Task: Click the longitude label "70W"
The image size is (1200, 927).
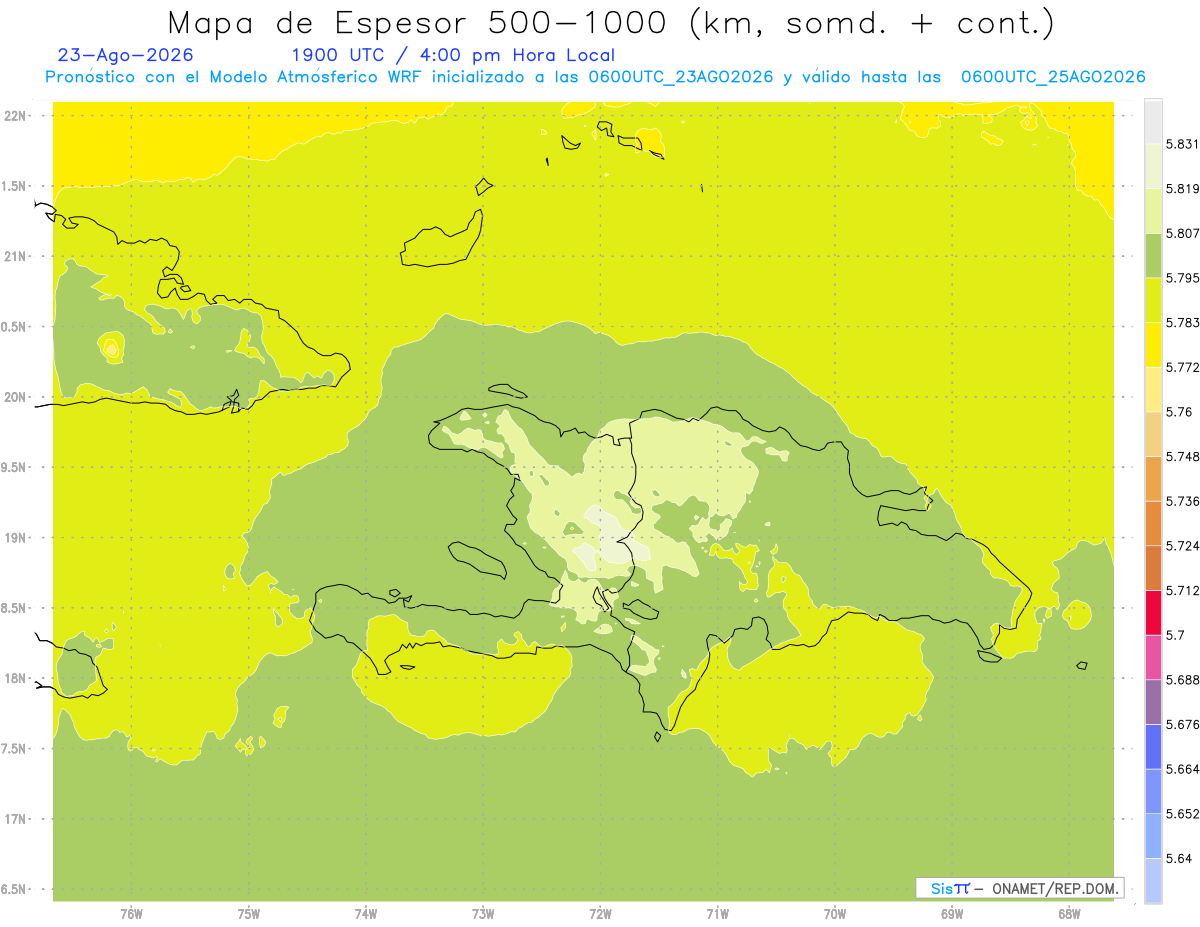Action: (834, 914)
